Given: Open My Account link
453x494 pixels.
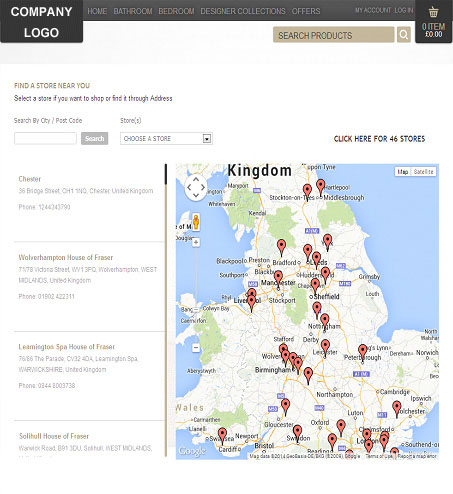Looking at the screenshot, I should click(x=373, y=10).
